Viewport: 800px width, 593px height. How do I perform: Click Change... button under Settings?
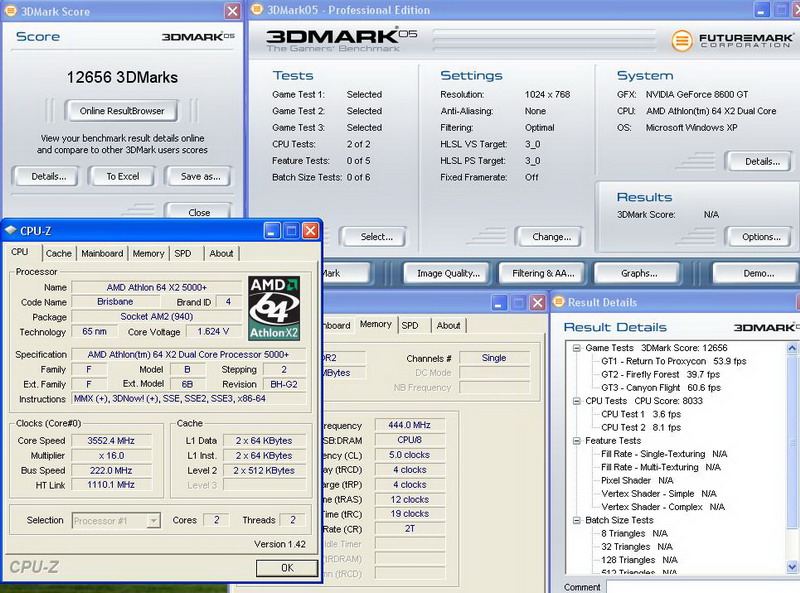click(x=551, y=237)
